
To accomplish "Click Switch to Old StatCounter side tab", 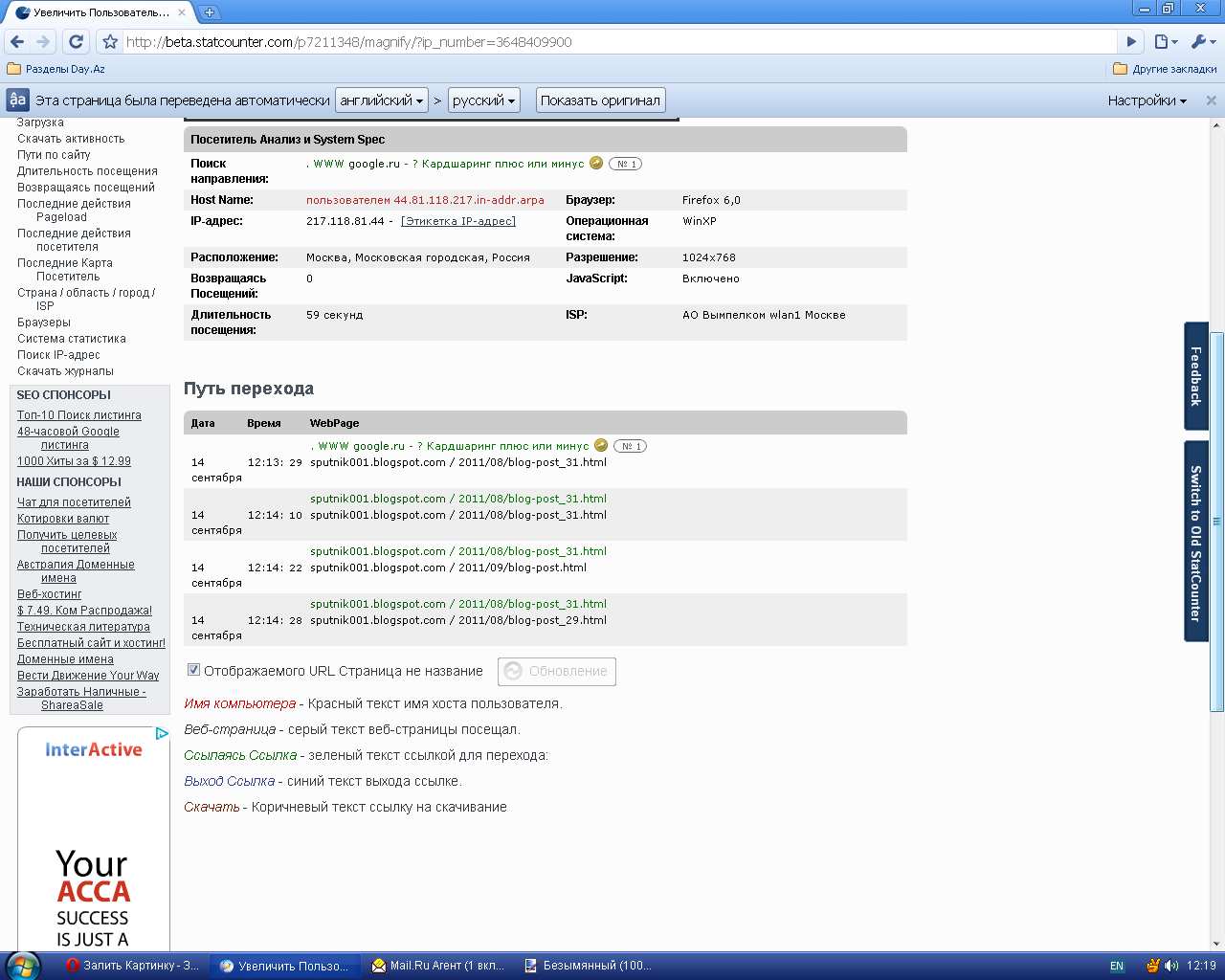I will [1196, 542].
